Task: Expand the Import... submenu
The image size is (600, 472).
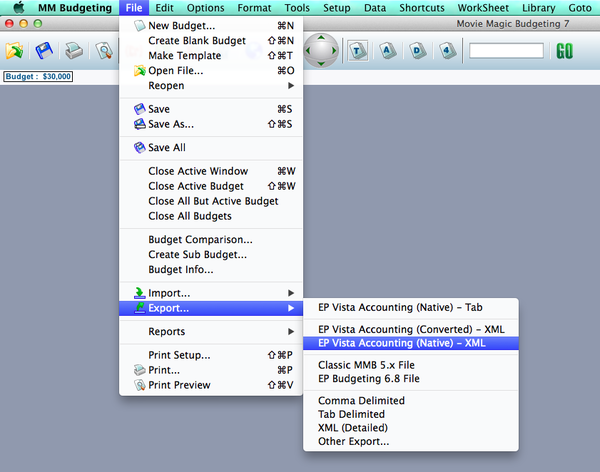Action: 211,293
